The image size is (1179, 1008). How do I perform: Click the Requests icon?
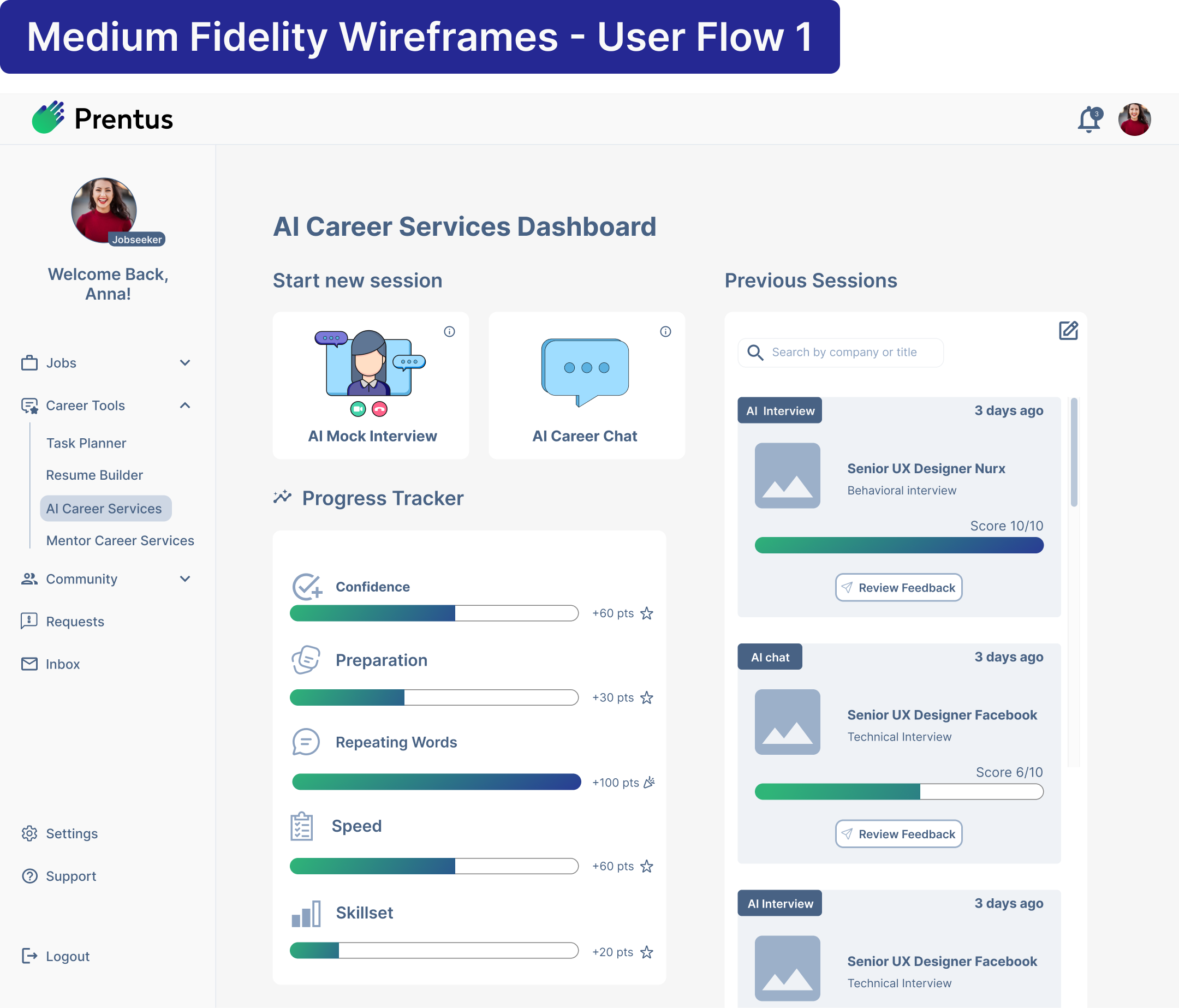29,621
